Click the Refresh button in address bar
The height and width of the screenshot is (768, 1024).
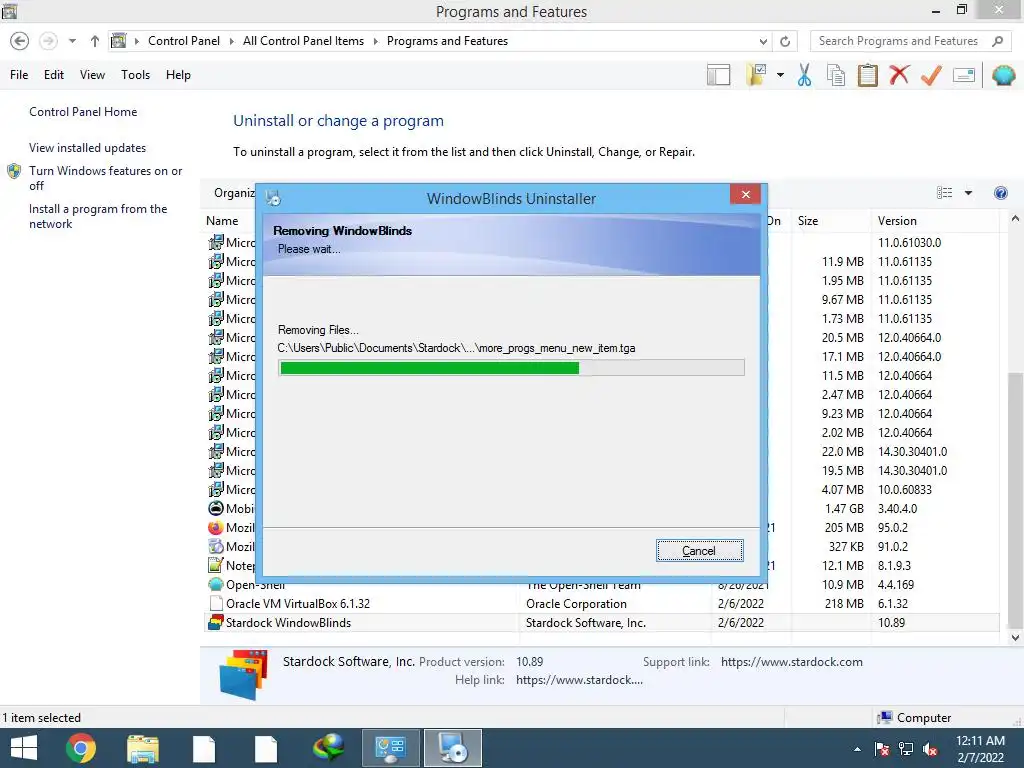coord(785,41)
